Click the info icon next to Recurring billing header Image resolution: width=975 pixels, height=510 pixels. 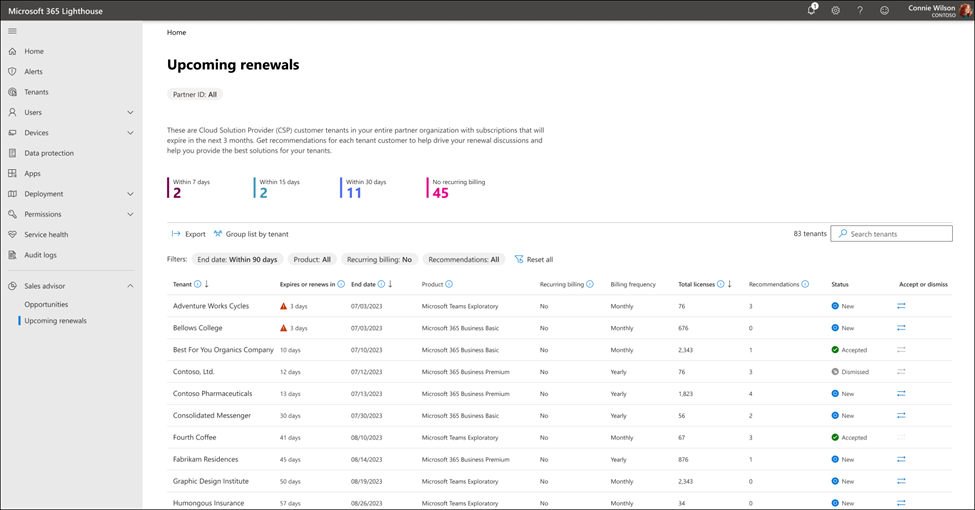589,284
